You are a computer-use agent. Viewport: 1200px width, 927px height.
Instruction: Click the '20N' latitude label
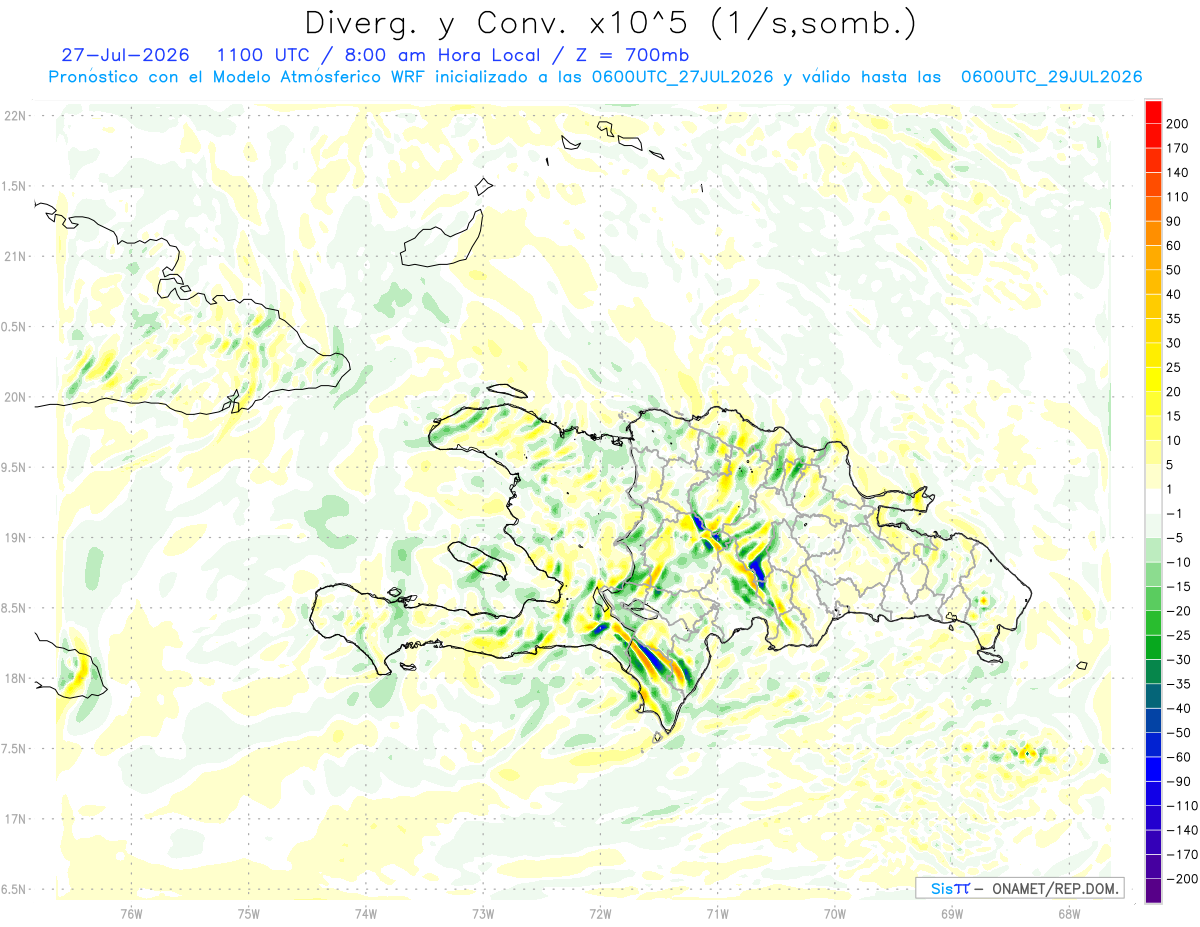[x=15, y=397]
